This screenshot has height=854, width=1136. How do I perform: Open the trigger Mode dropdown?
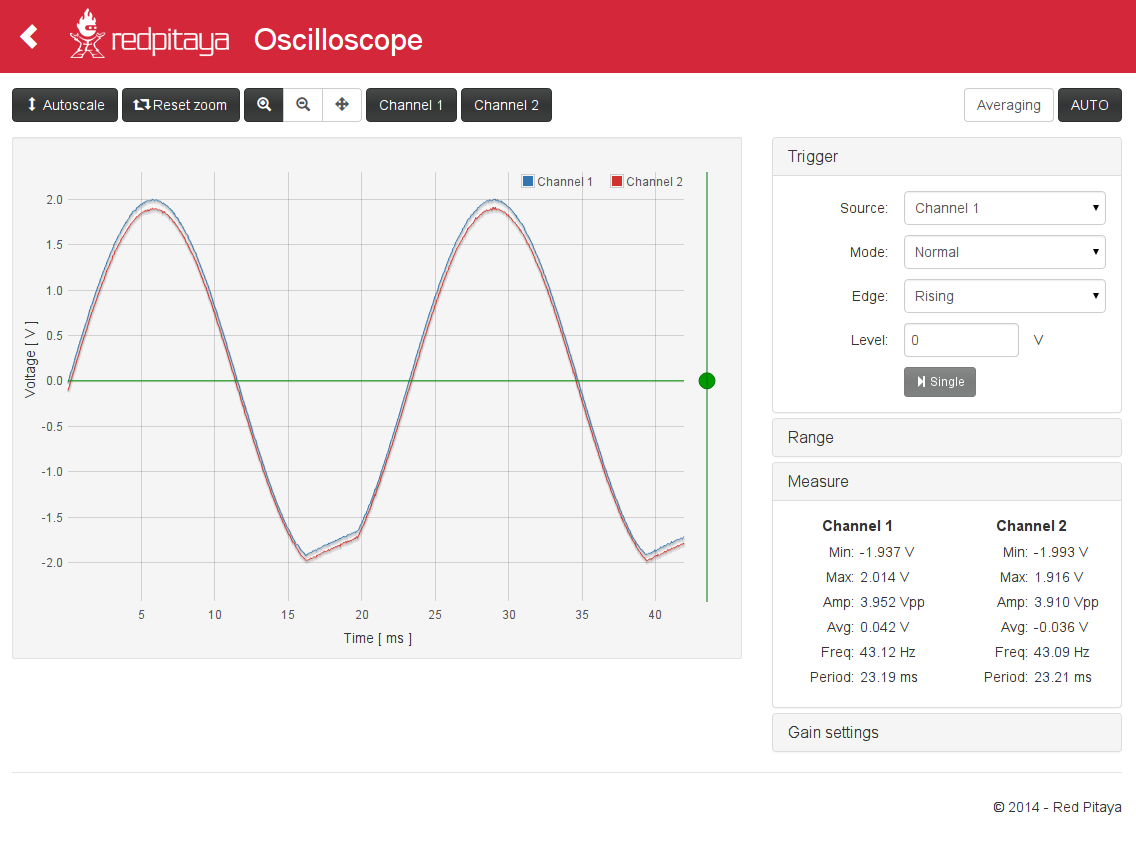[1004, 252]
